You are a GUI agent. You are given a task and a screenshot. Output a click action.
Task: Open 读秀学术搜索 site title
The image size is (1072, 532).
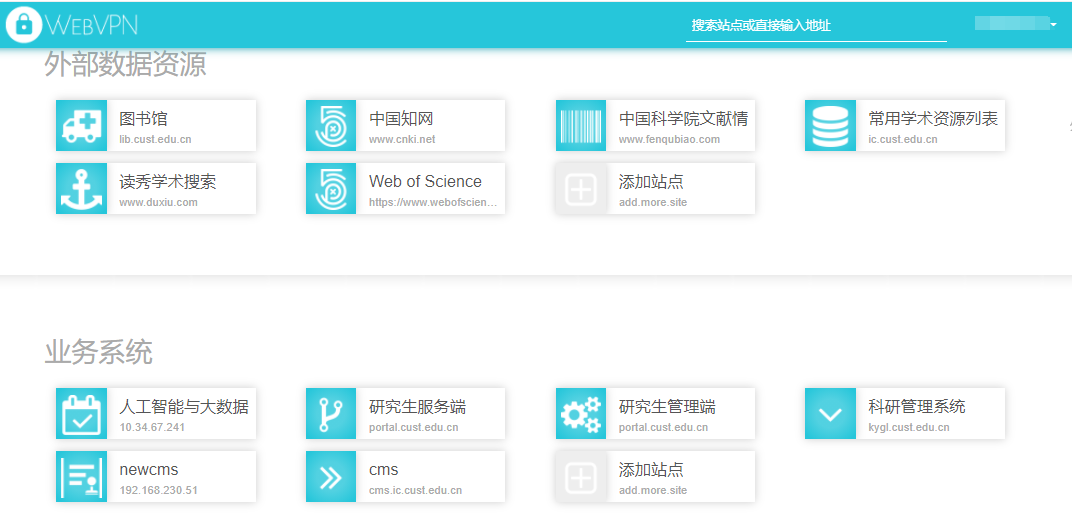(168, 182)
